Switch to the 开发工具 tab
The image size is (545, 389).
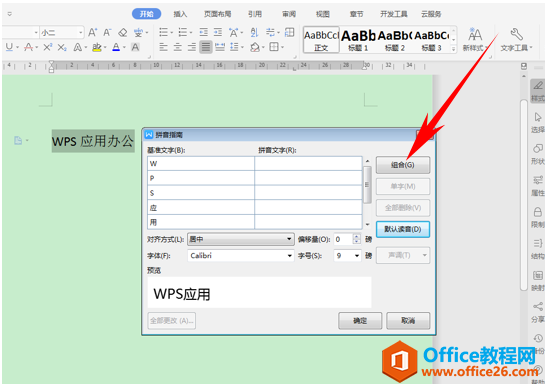(x=394, y=14)
